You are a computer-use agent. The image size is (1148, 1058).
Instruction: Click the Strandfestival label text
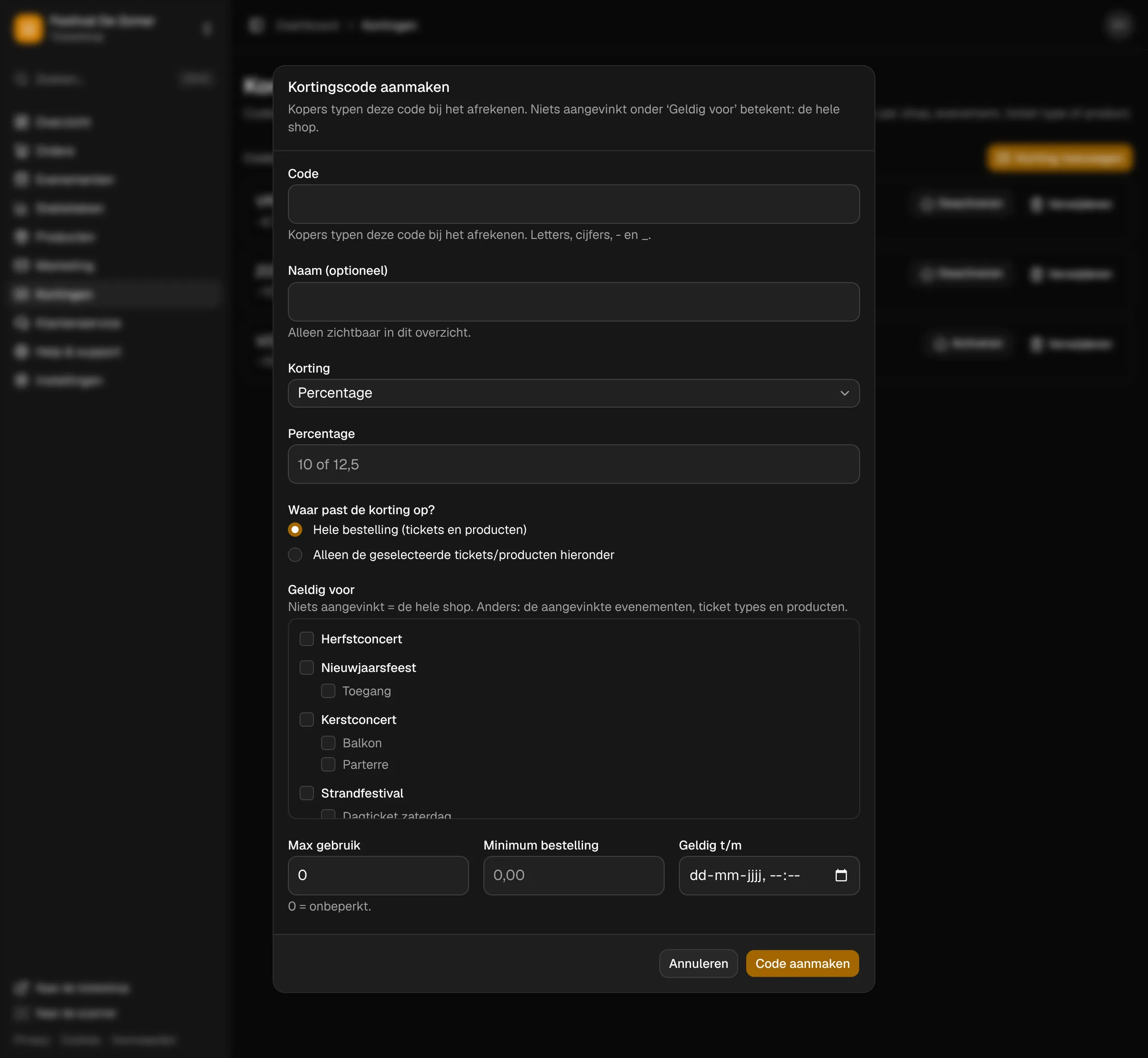click(x=362, y=793)
